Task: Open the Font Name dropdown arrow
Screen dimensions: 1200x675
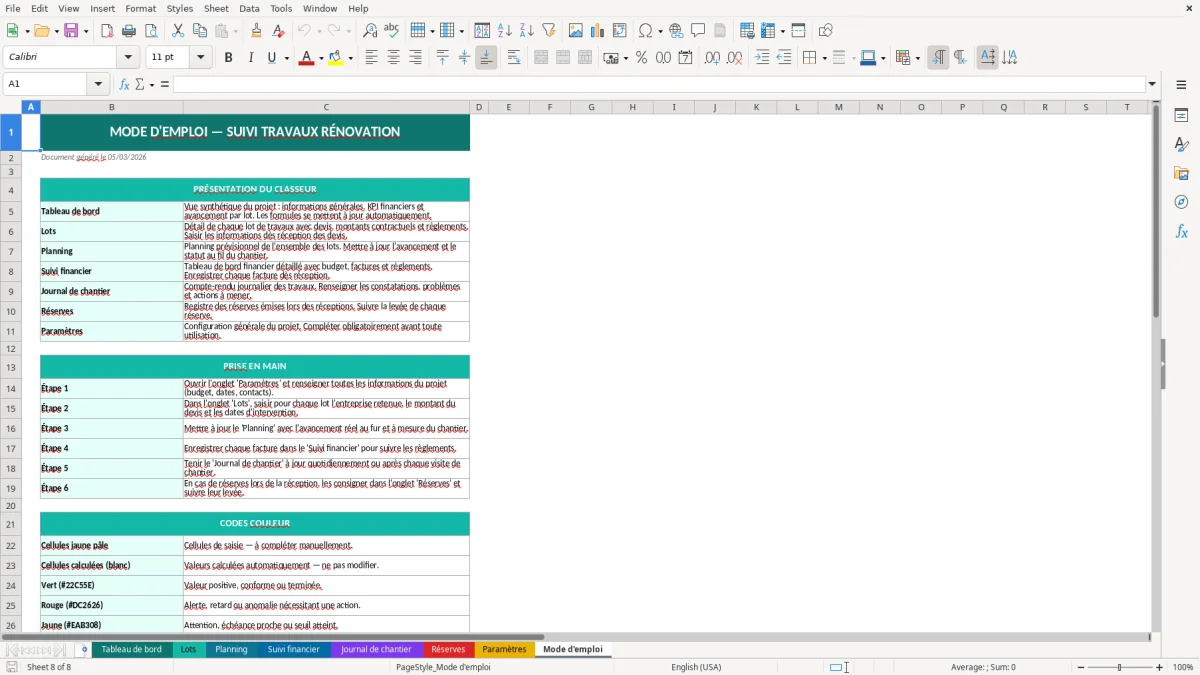Action: [127, 58]
